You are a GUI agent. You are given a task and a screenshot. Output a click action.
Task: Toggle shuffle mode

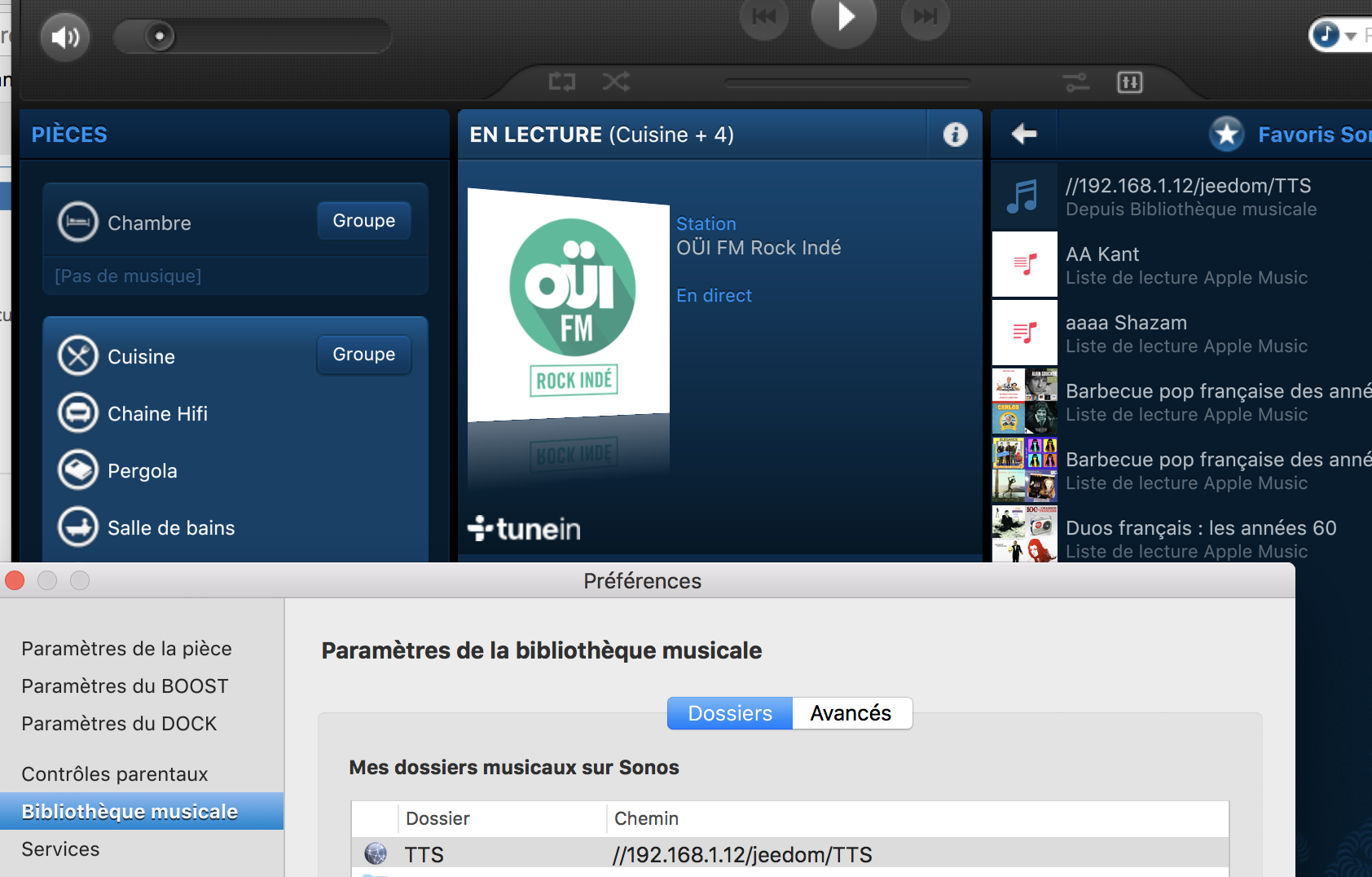pyautogui.click(x=616, y=82)
